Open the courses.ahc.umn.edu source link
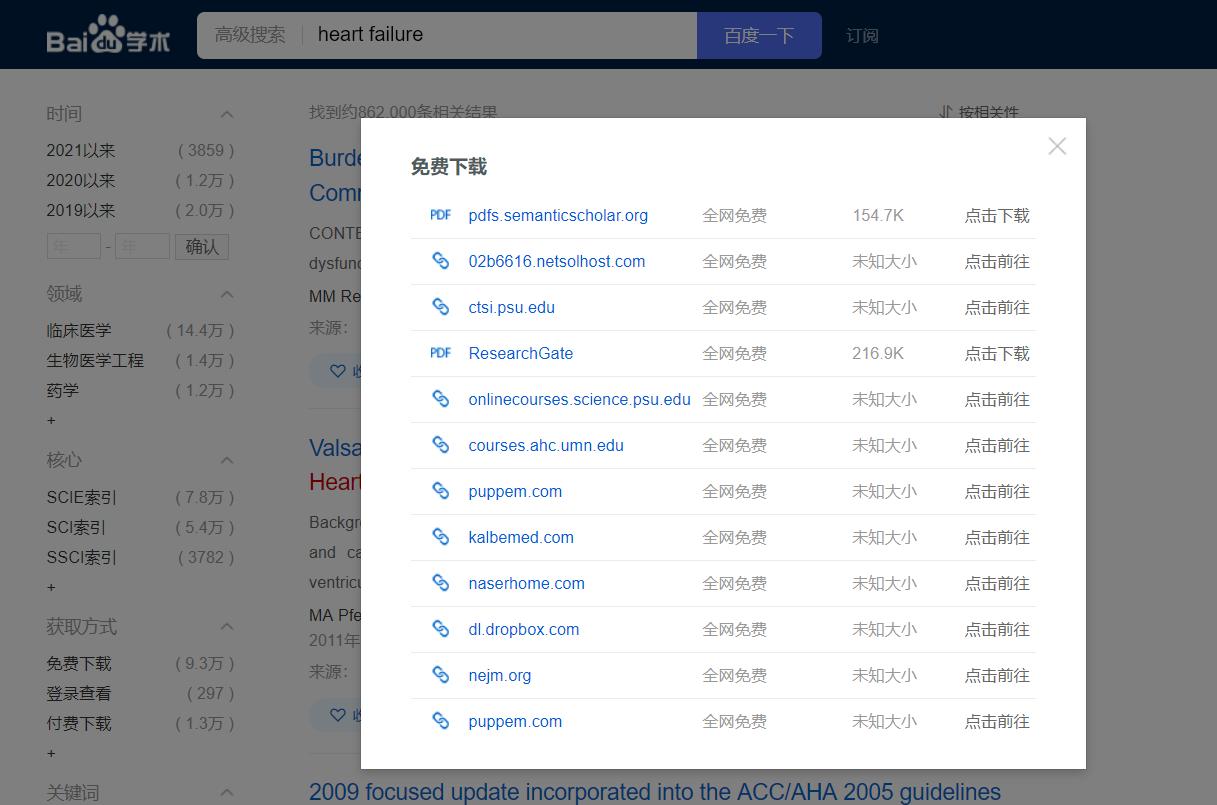Viewport: 1217px width, 805px height. 545,445
